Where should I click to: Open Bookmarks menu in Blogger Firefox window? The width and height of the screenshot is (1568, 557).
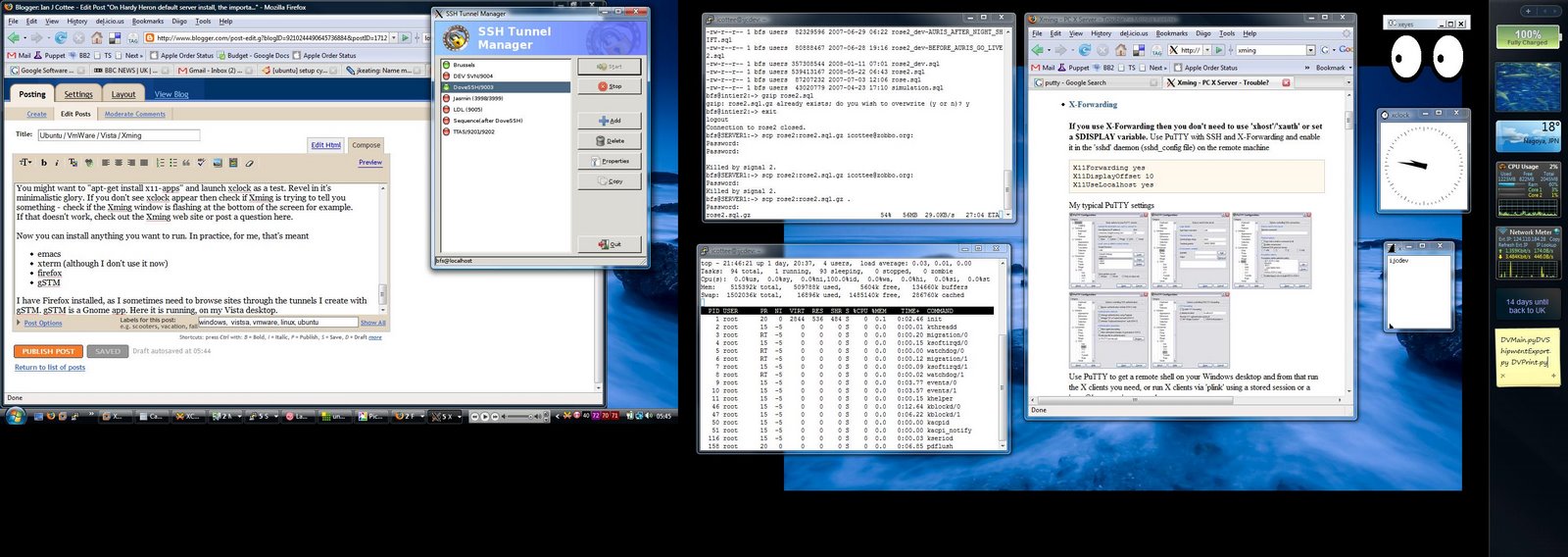[148, 21]
